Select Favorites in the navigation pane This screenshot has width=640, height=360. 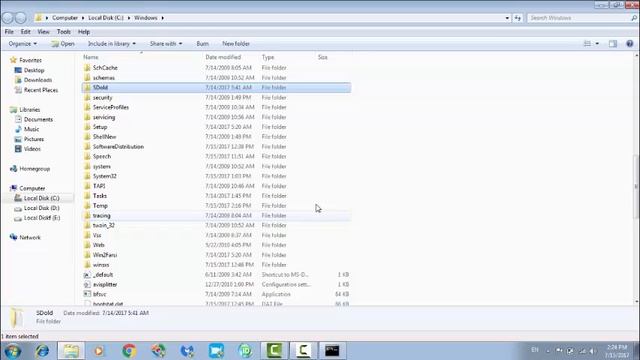pyautogui.click(x=26, y=60)
